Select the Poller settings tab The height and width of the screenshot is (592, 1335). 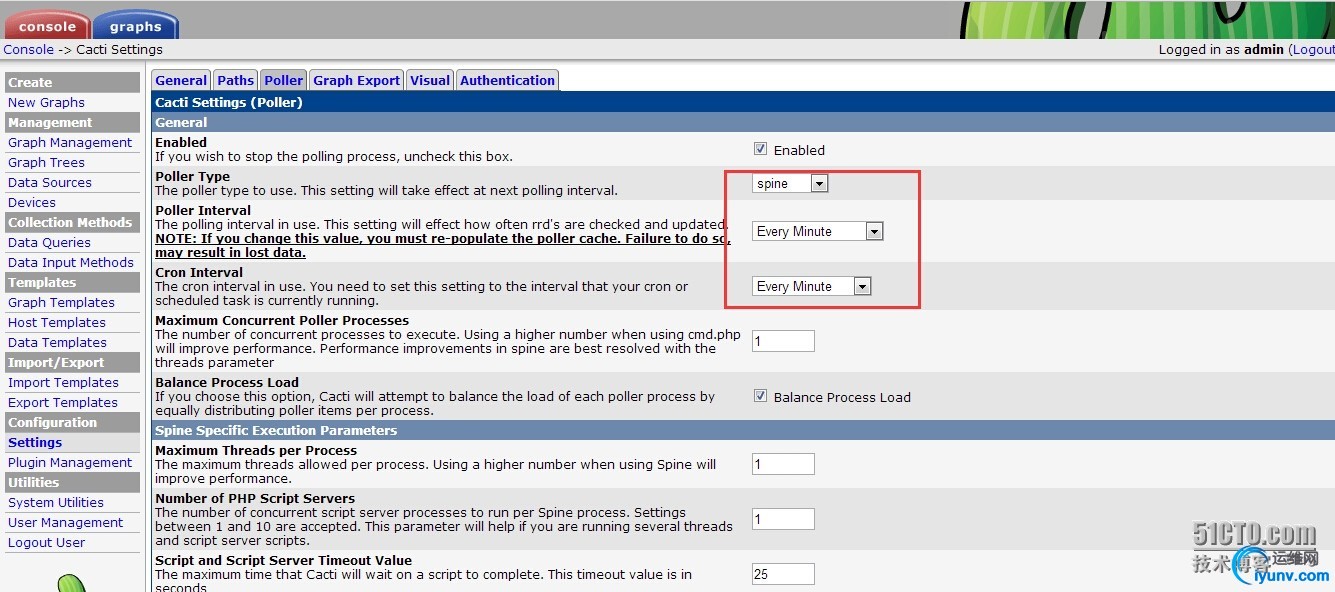tap(284, 80)
